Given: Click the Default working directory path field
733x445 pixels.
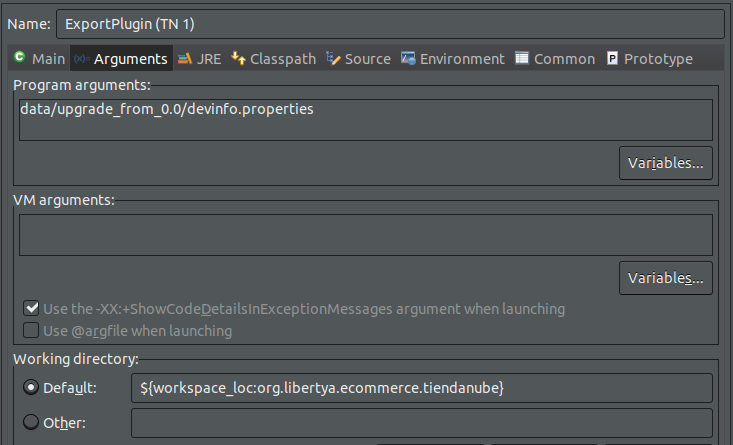Looking at the screenshot, I should click(x=422, y=388).
